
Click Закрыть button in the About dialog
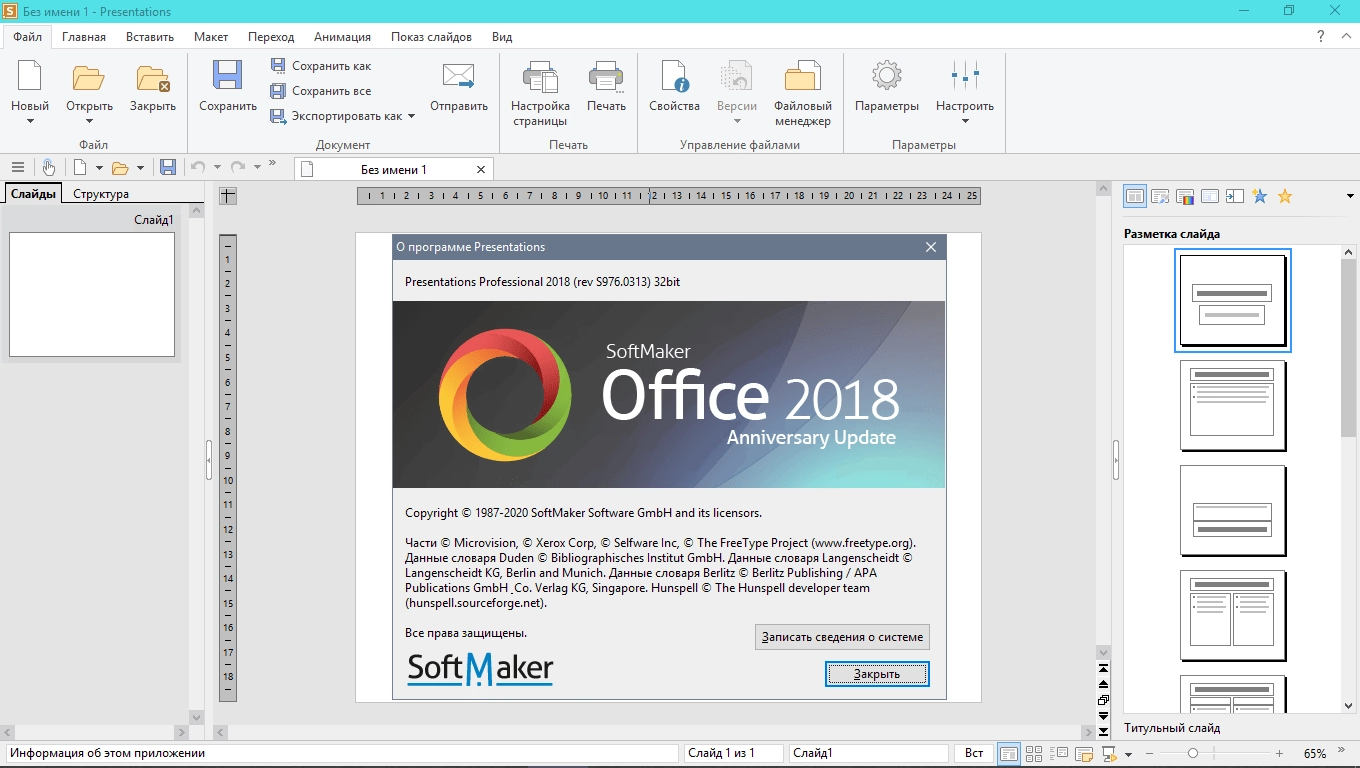[877, 674]
